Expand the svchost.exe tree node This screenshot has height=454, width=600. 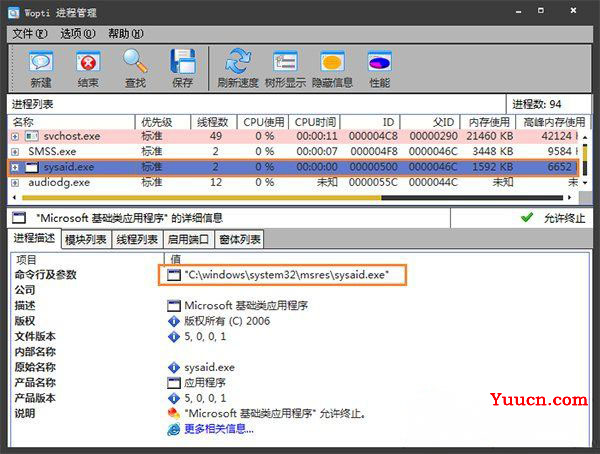(x=15, y=136)
